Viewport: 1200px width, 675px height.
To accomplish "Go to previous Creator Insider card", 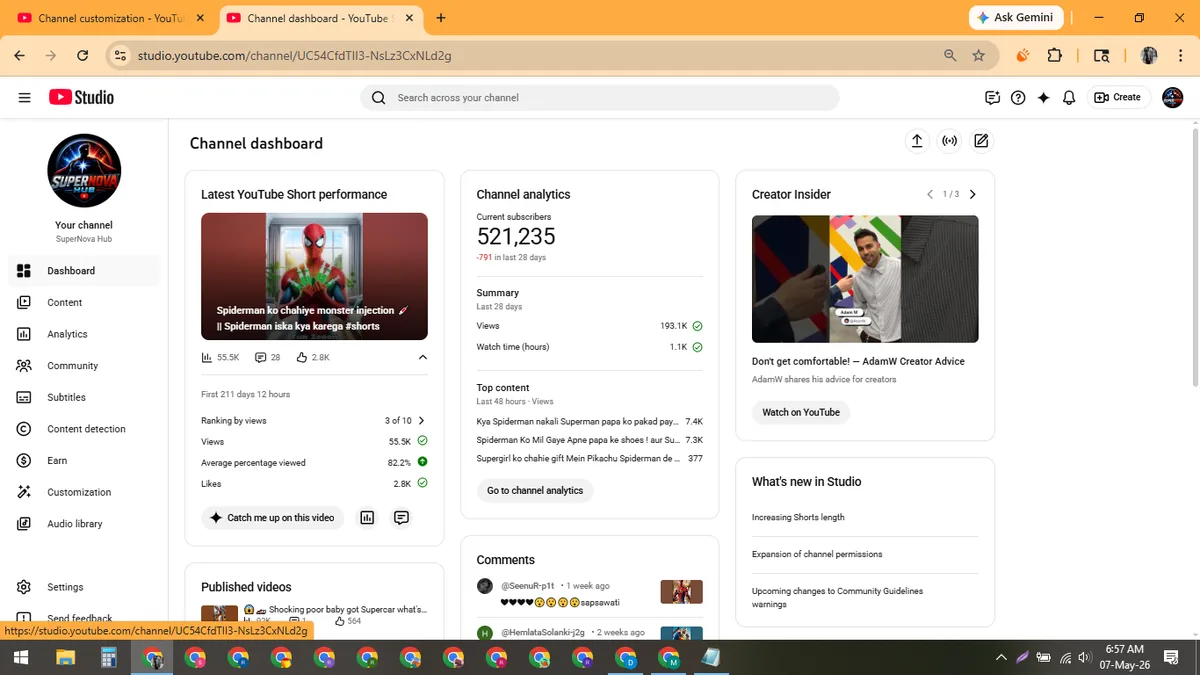I will (930, 194).
